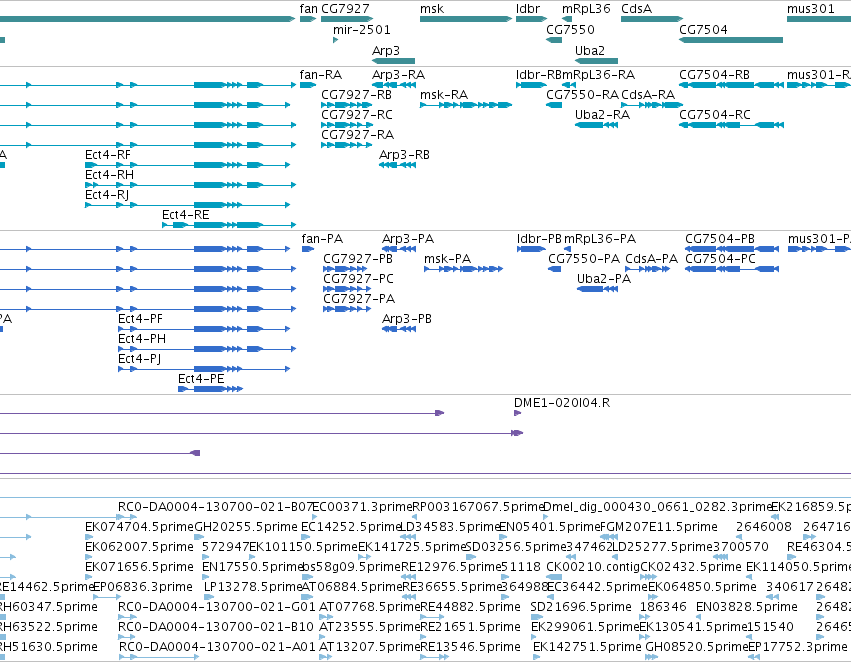This screenshot has height=662, width=851.
Task: Select EST RC0-DA0004-130700-021-B07
Action: point(216,507)
